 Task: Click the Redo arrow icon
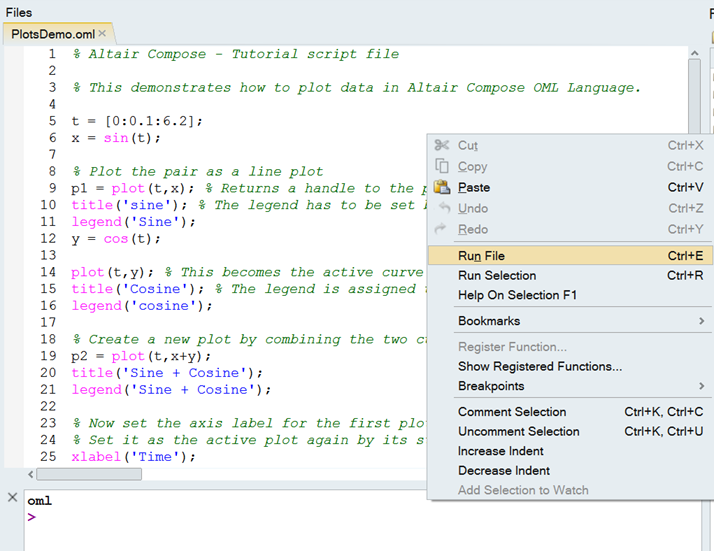pyautogui.click(x=442, y=229)
